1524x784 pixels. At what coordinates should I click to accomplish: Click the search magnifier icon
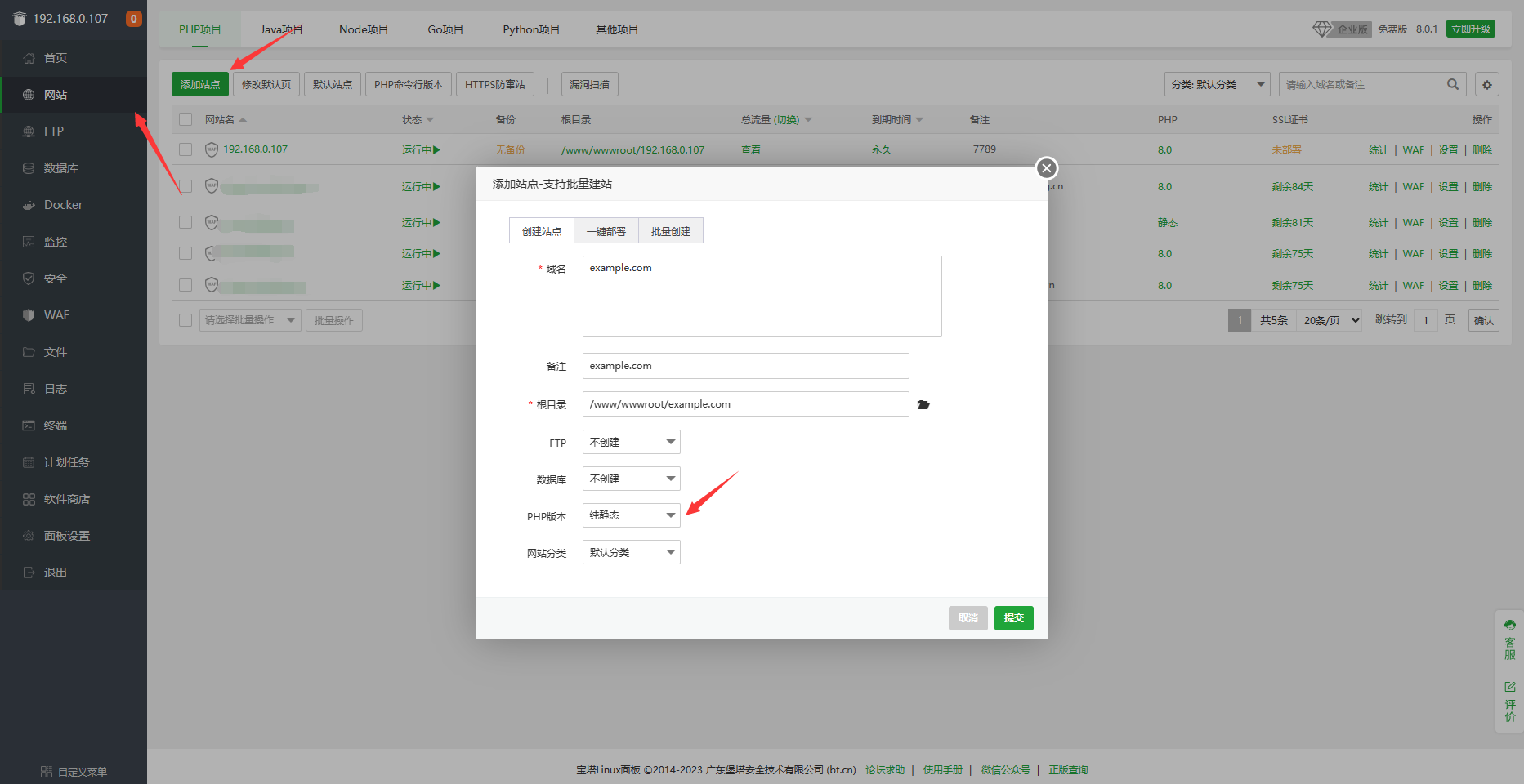(x=1452, y=84)
